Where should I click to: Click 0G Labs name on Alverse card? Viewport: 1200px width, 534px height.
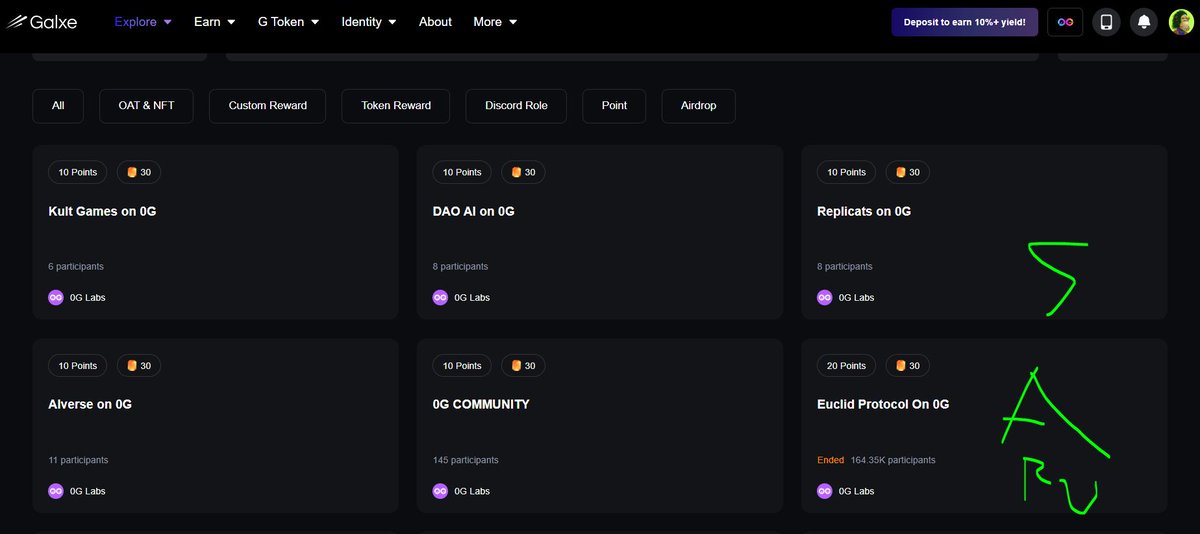pyautogui.click(x=88, y=491)
